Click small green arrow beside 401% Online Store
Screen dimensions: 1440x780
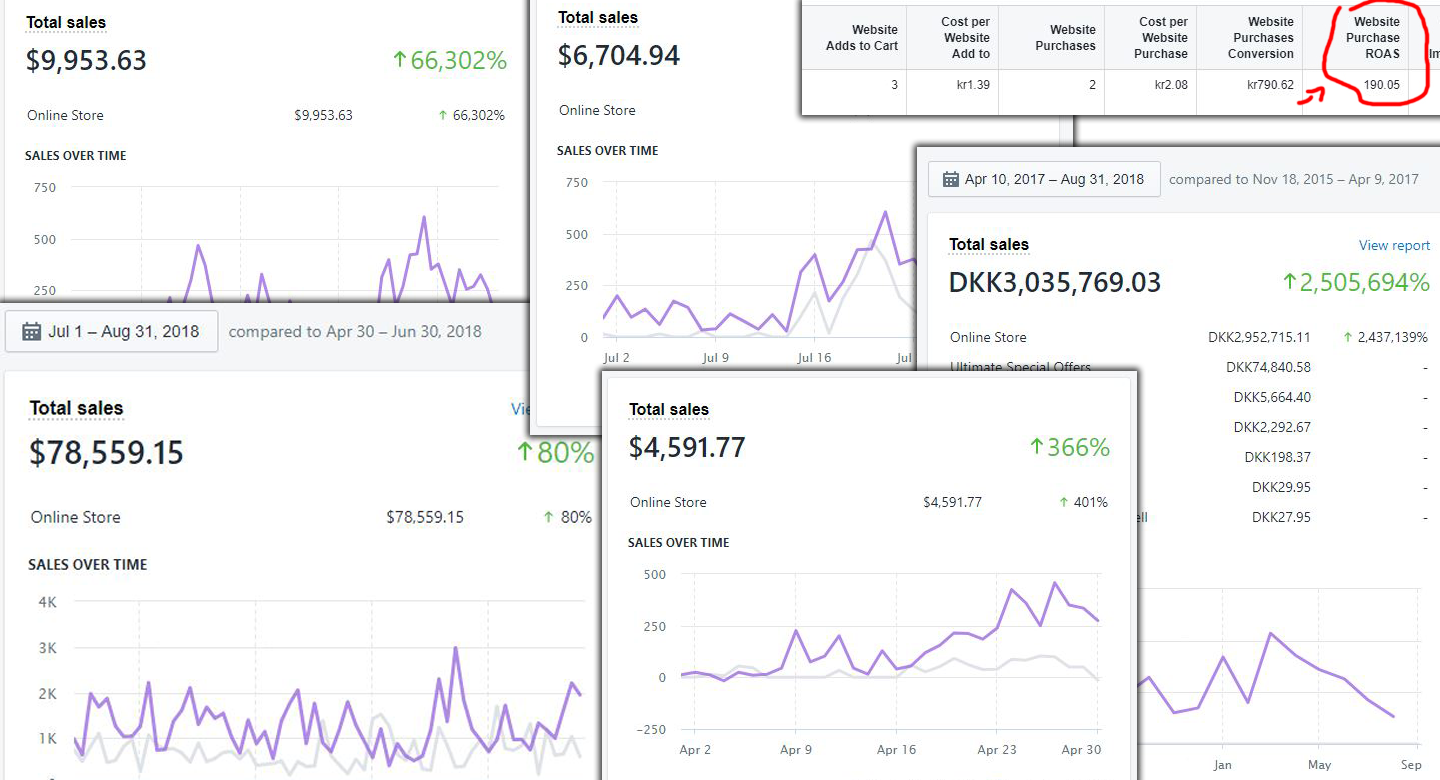pyautogui.click(x=1065, y=503)
